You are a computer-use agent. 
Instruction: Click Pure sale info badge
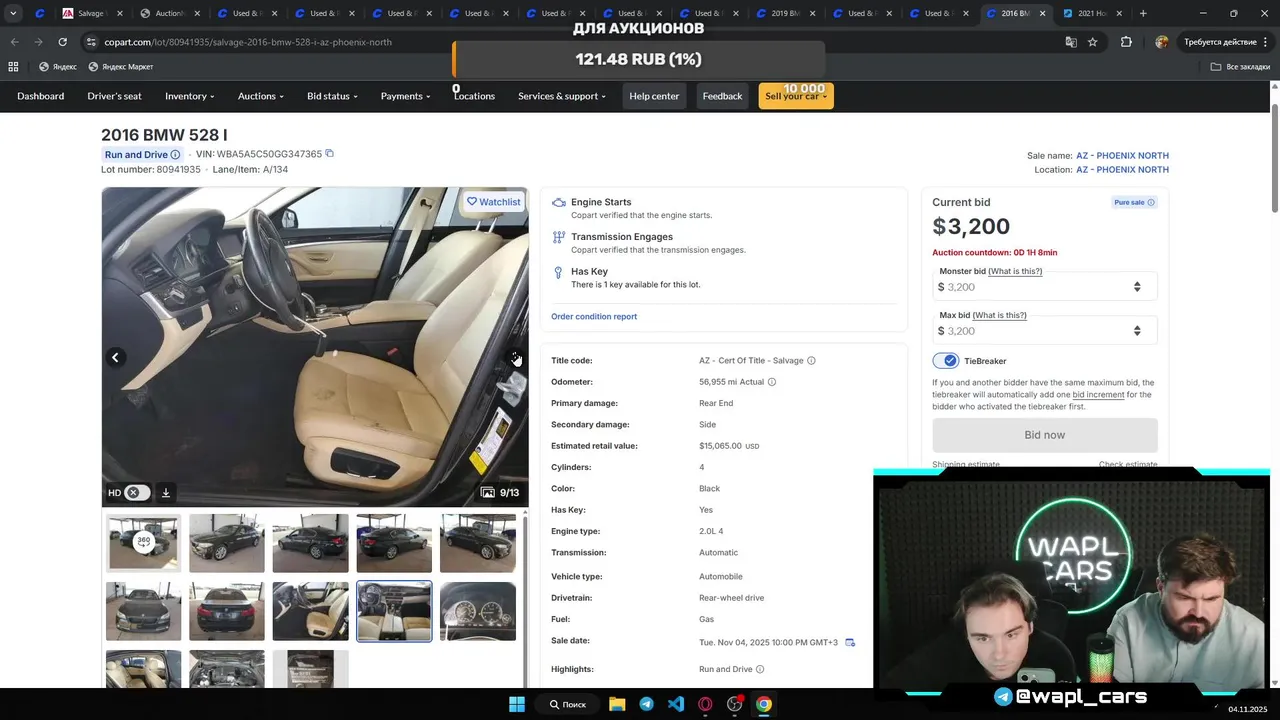tap(1134, 203)
